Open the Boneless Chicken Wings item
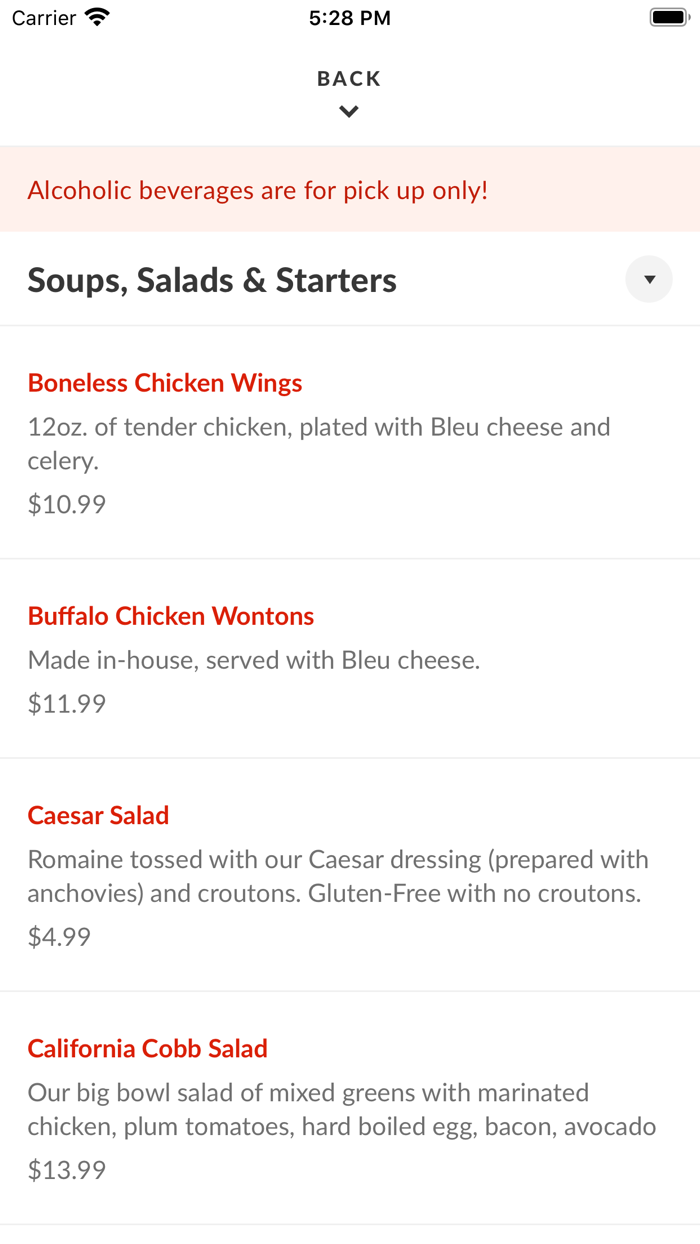The image size is (700, 1244). click(x=165, y=383)
